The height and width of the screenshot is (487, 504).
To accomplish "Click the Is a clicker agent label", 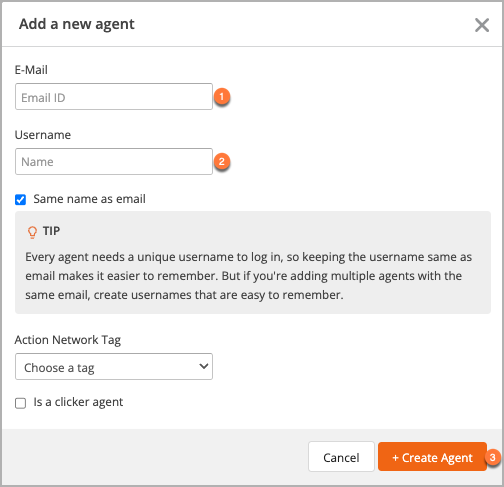I will 78,402.
